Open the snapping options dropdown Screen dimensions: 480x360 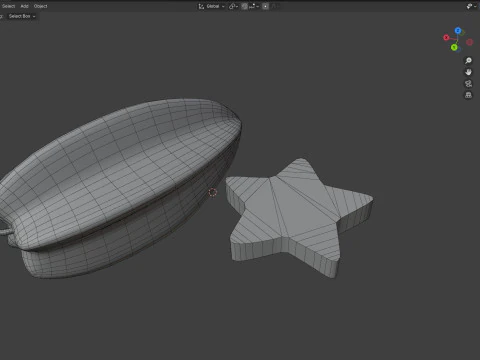(254, 6)
